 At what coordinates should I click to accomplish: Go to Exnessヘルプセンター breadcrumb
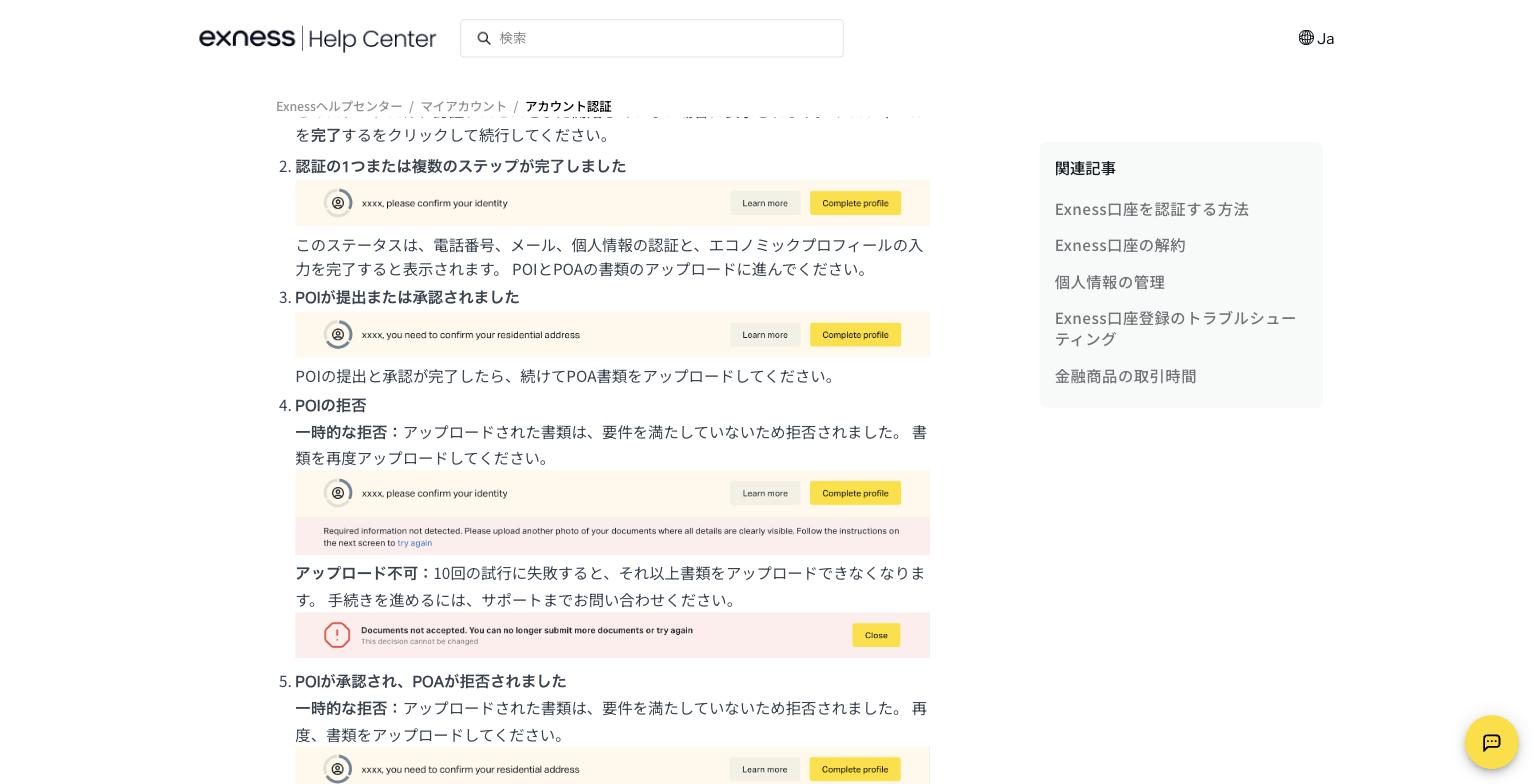pos(339,106)
